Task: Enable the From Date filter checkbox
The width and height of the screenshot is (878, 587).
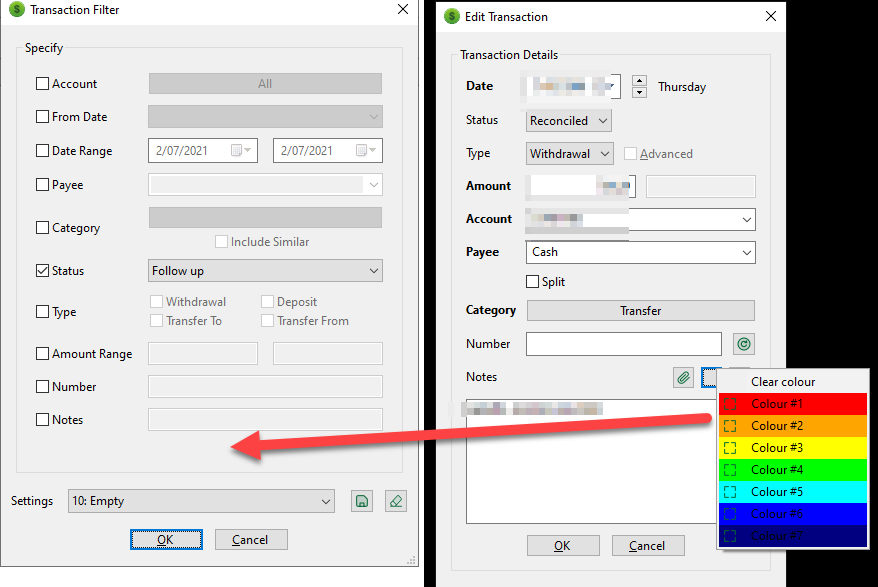Action: (42, 117)
